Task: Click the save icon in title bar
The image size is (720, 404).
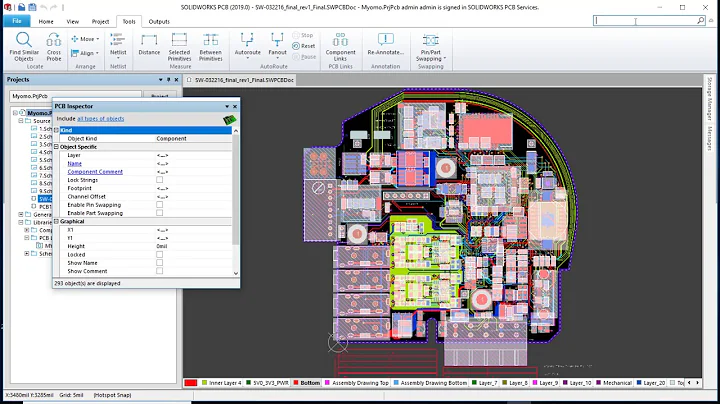Action: [x=32, y=7]
